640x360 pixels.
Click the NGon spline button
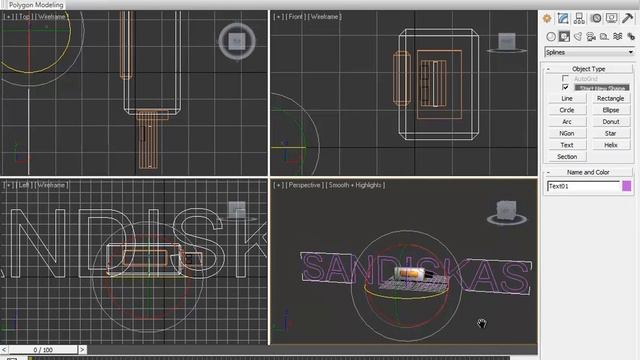pos(567,133)
